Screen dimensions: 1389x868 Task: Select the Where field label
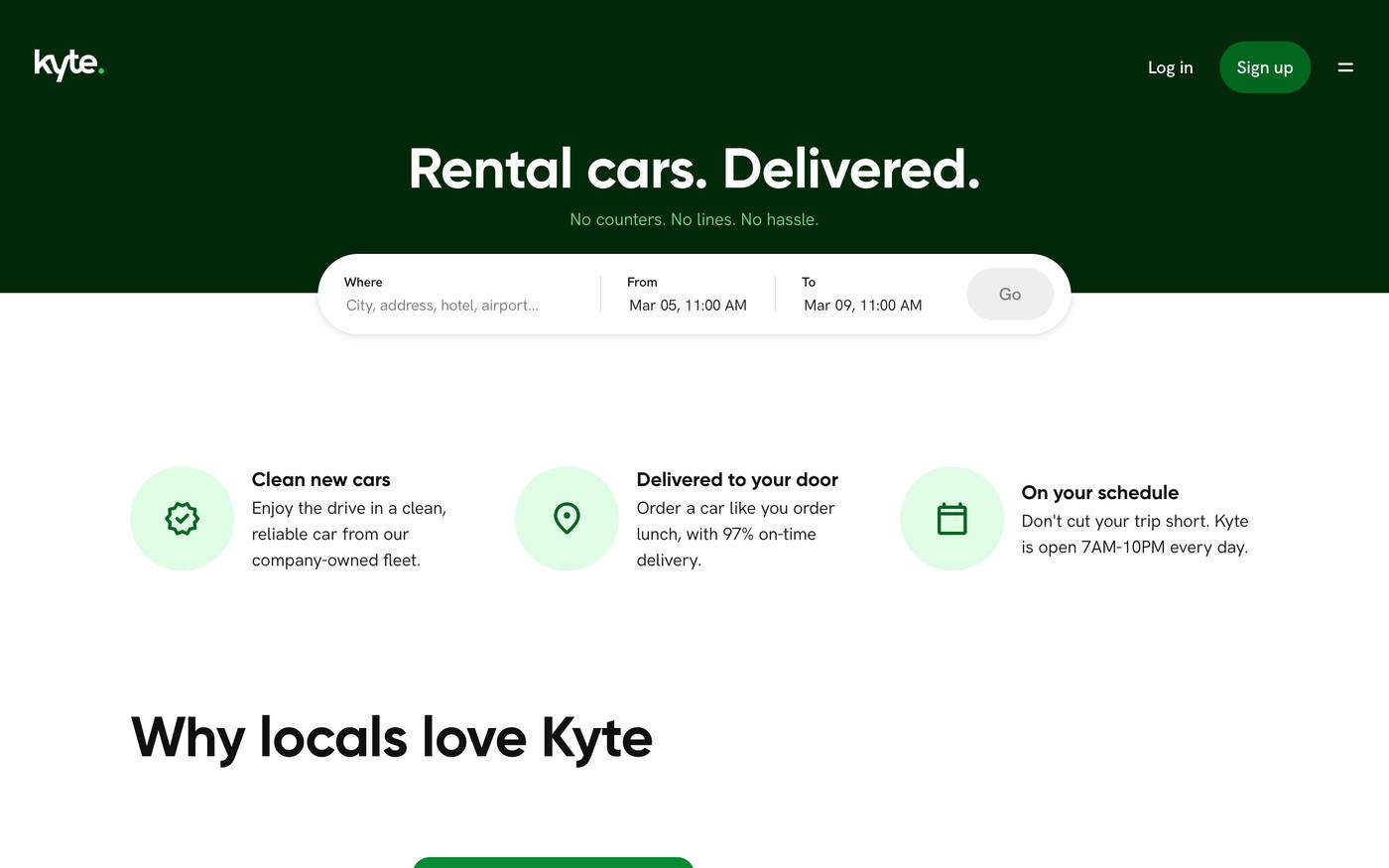(363, 282)
